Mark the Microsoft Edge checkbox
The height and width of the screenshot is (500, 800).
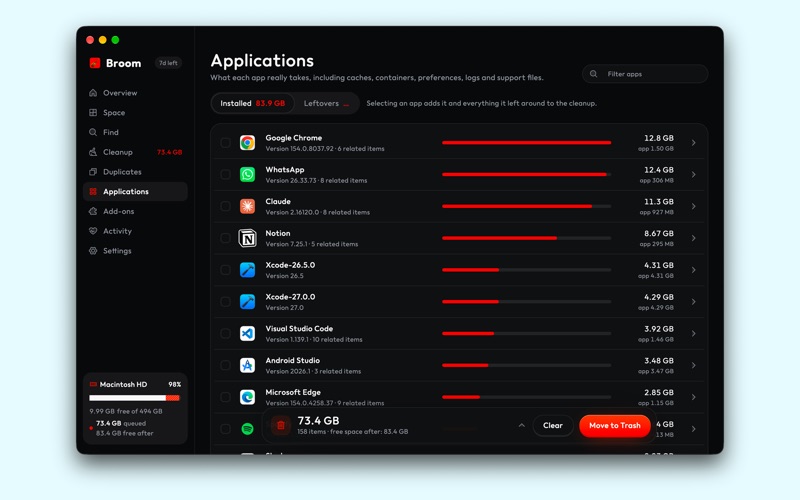click(x=225, y=397)
